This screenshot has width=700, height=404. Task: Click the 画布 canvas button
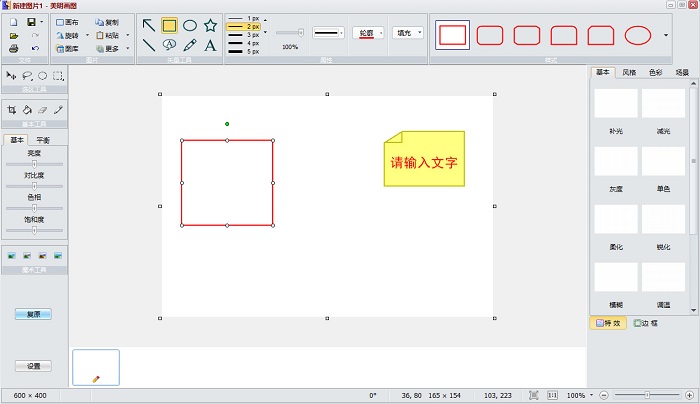click(x=67, y=22)
